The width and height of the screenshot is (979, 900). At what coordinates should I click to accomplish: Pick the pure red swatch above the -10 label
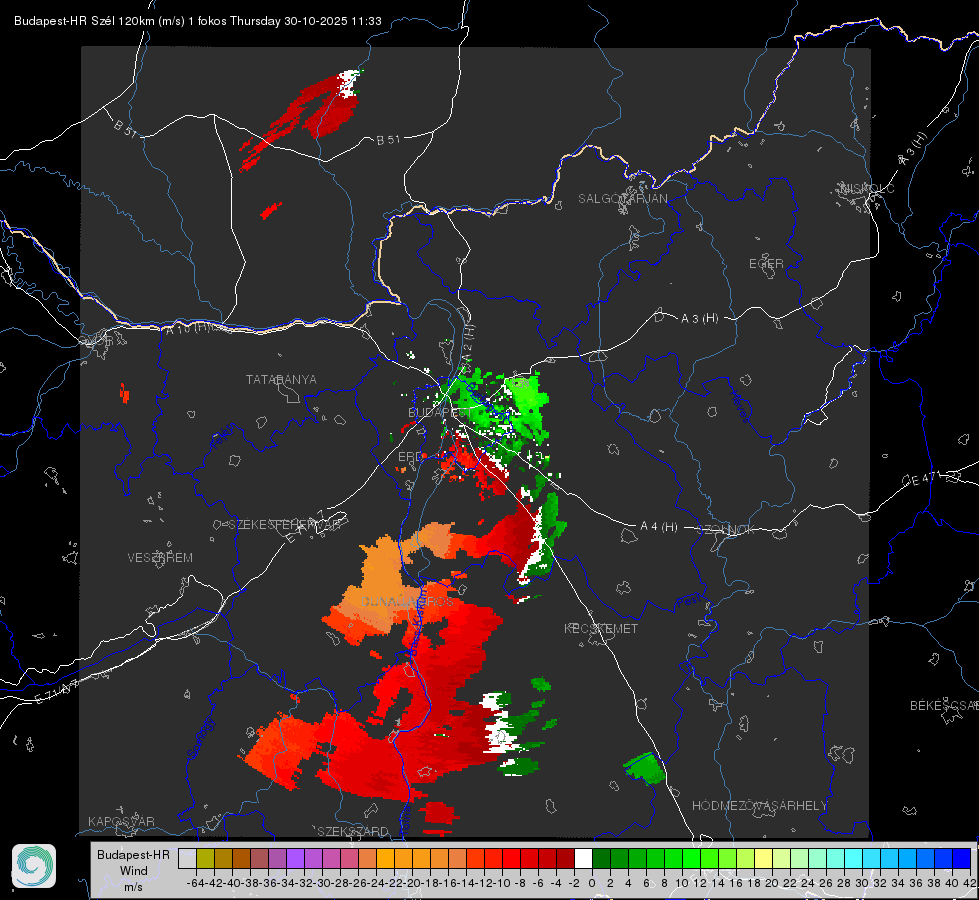coord(511,858)
